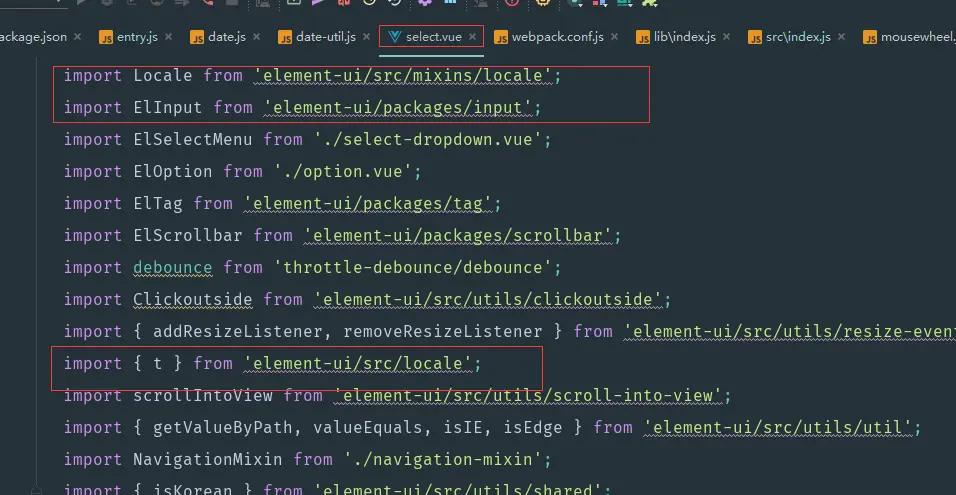This screenshot has height=495, width=956.
Task: Close the webpack.conf.js tab
Action: coord(615,37)
